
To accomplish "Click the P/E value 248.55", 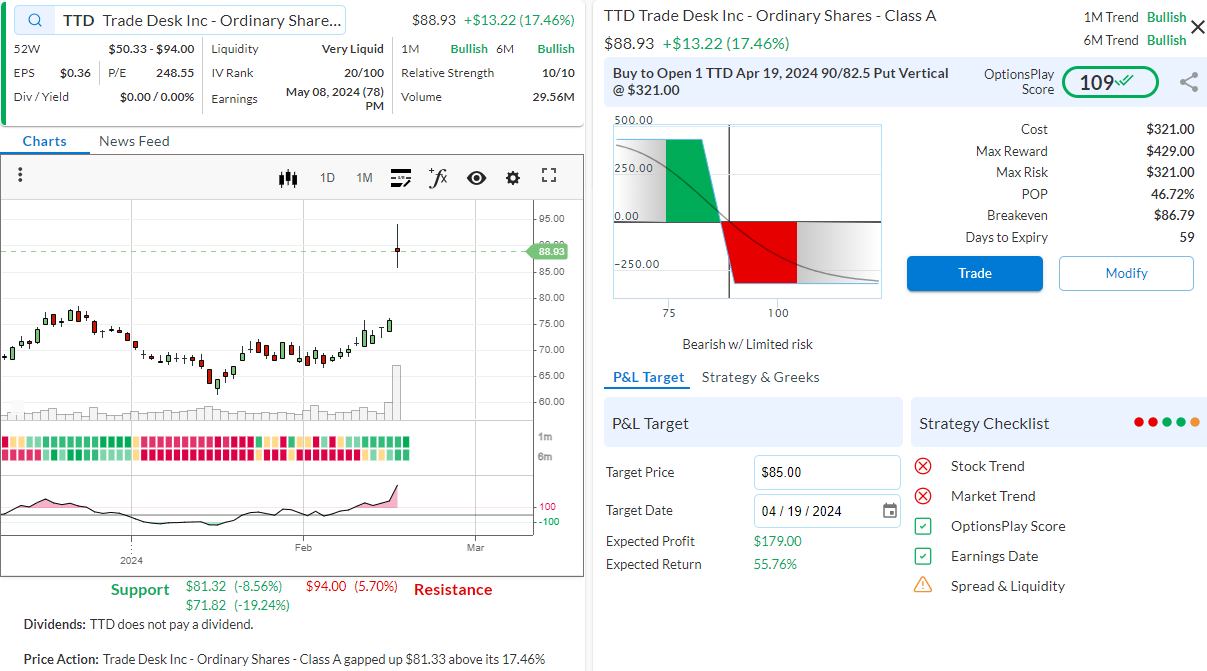I will pyautogui.click(x=175, y=73).
